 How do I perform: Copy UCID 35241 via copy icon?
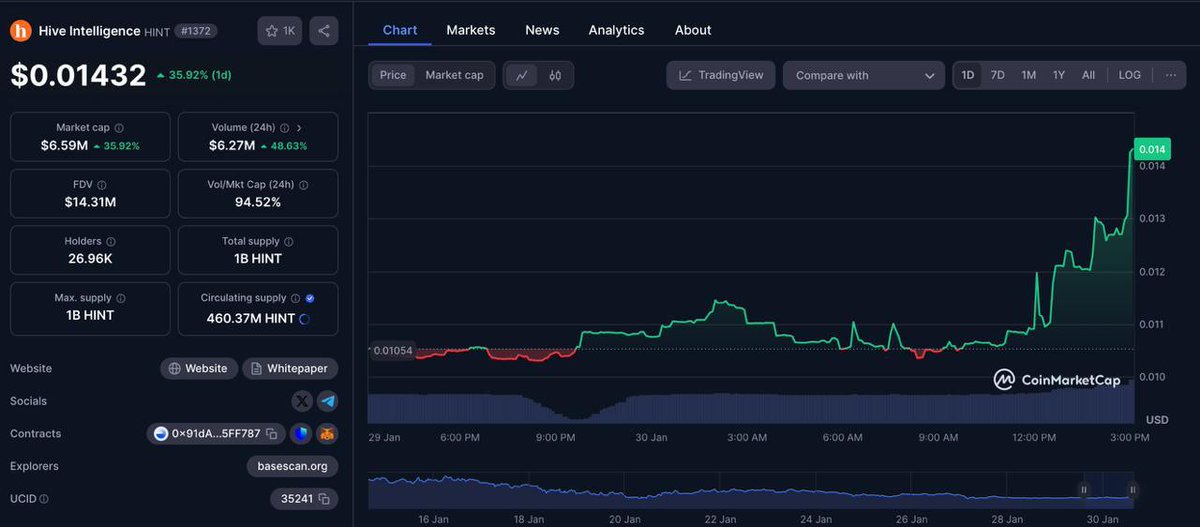click(x=322, y=499)
